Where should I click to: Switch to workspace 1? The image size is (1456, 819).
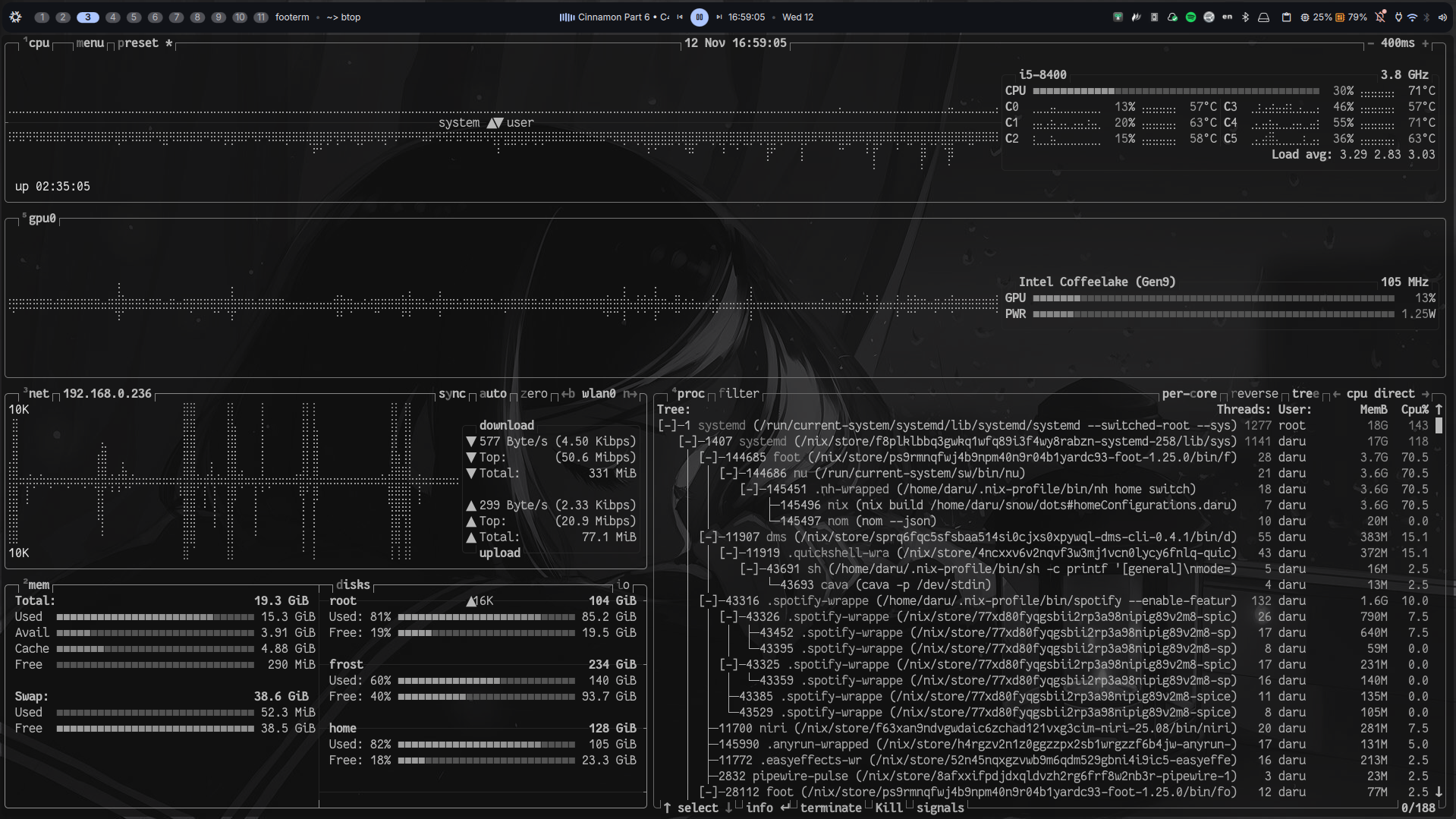coord(42,17)
